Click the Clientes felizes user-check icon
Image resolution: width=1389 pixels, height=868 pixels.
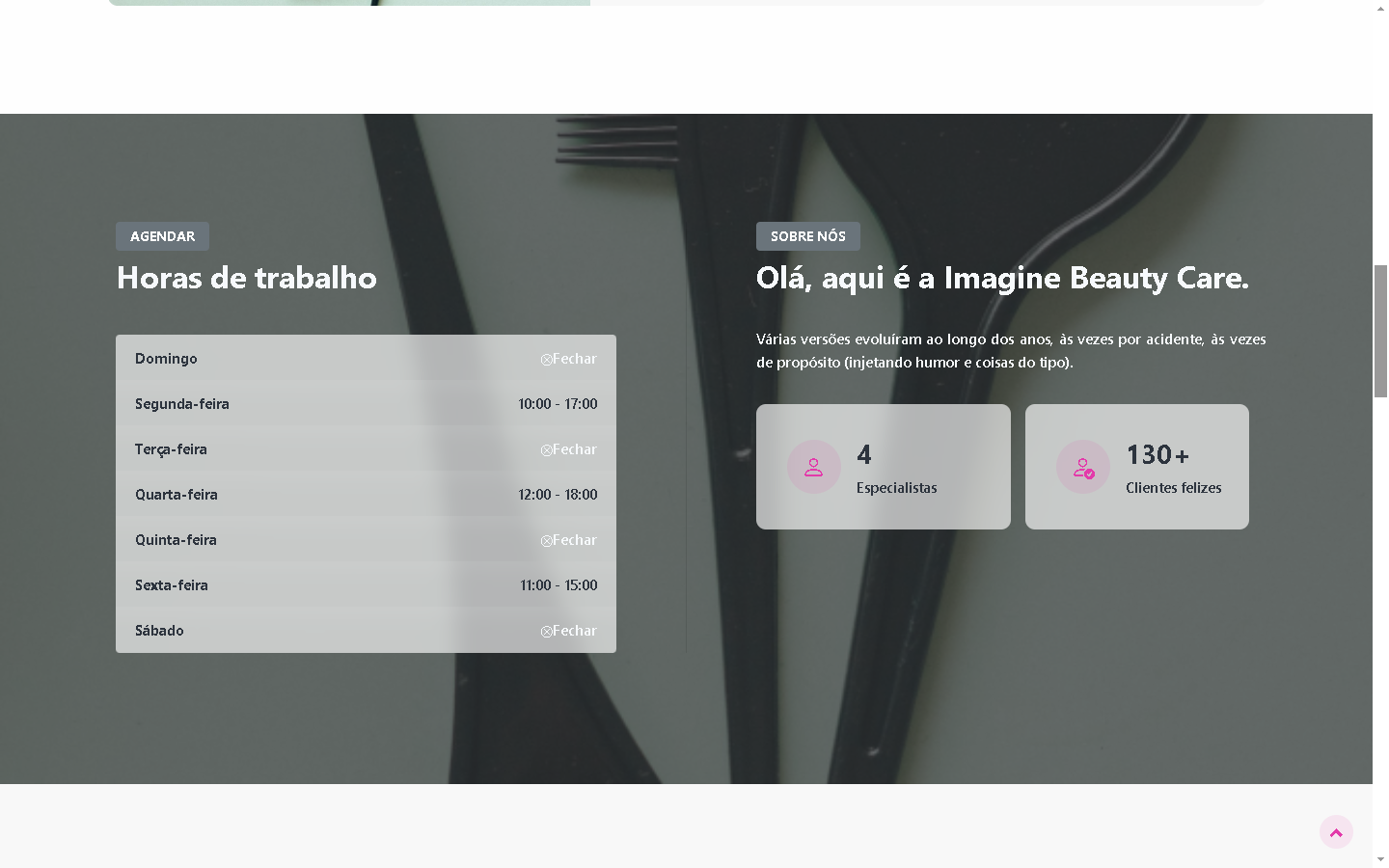(1083, 467)
